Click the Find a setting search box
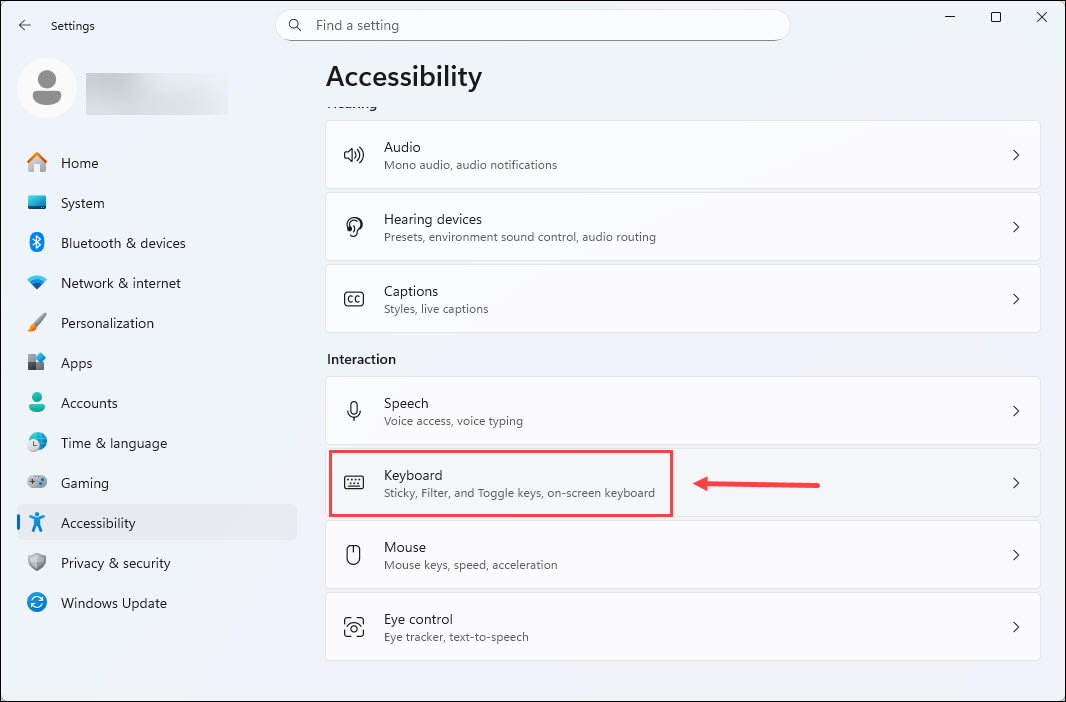This screenshot has height=702, width=1066. 532,25
